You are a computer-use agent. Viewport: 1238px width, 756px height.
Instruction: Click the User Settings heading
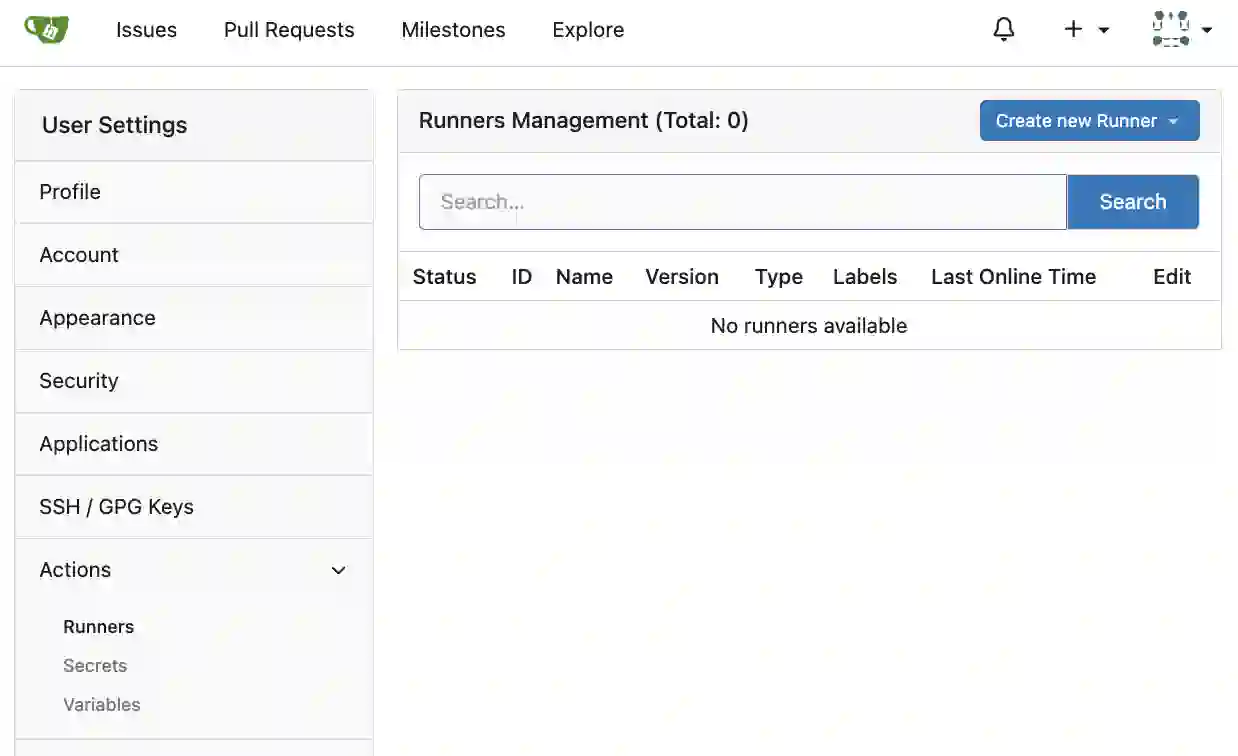click(115, 125)
